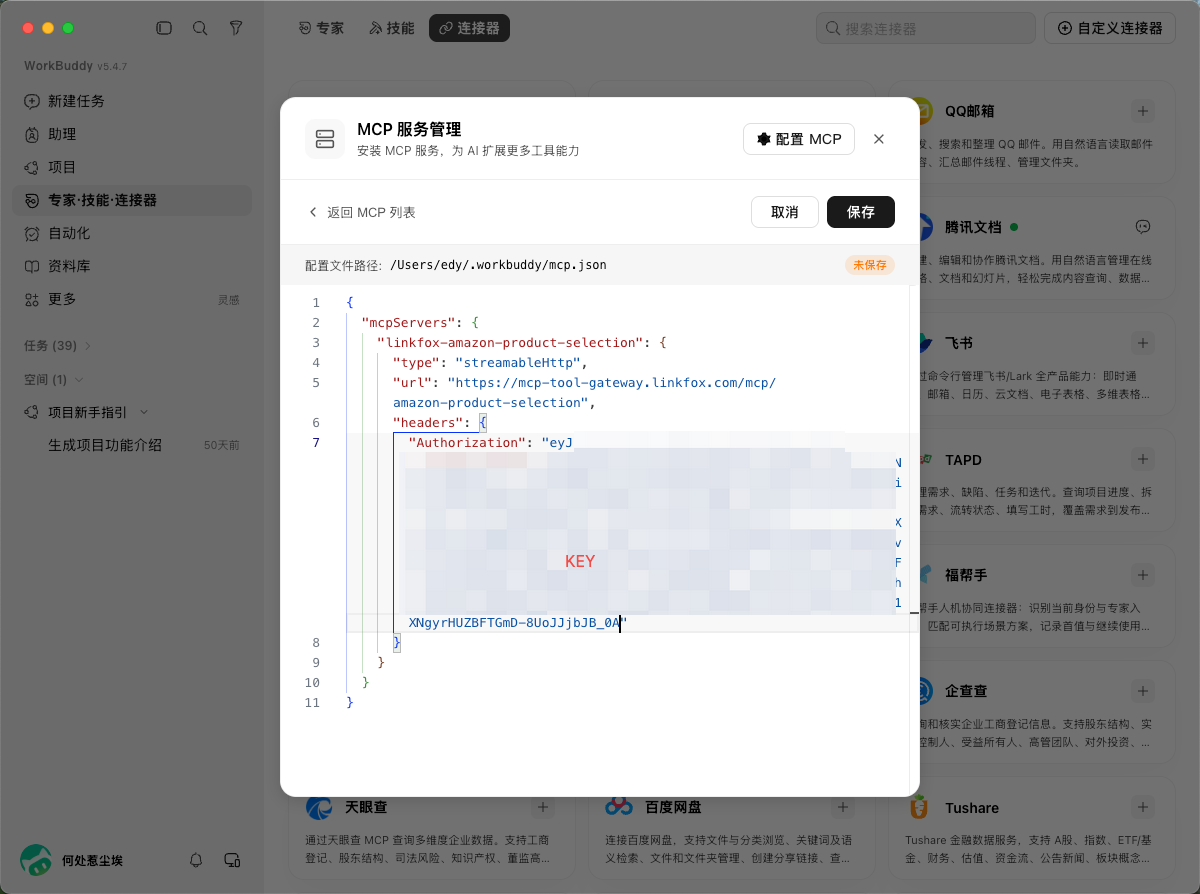
Task: Close the MCP 服务管理 dialog
Action: 879,139
